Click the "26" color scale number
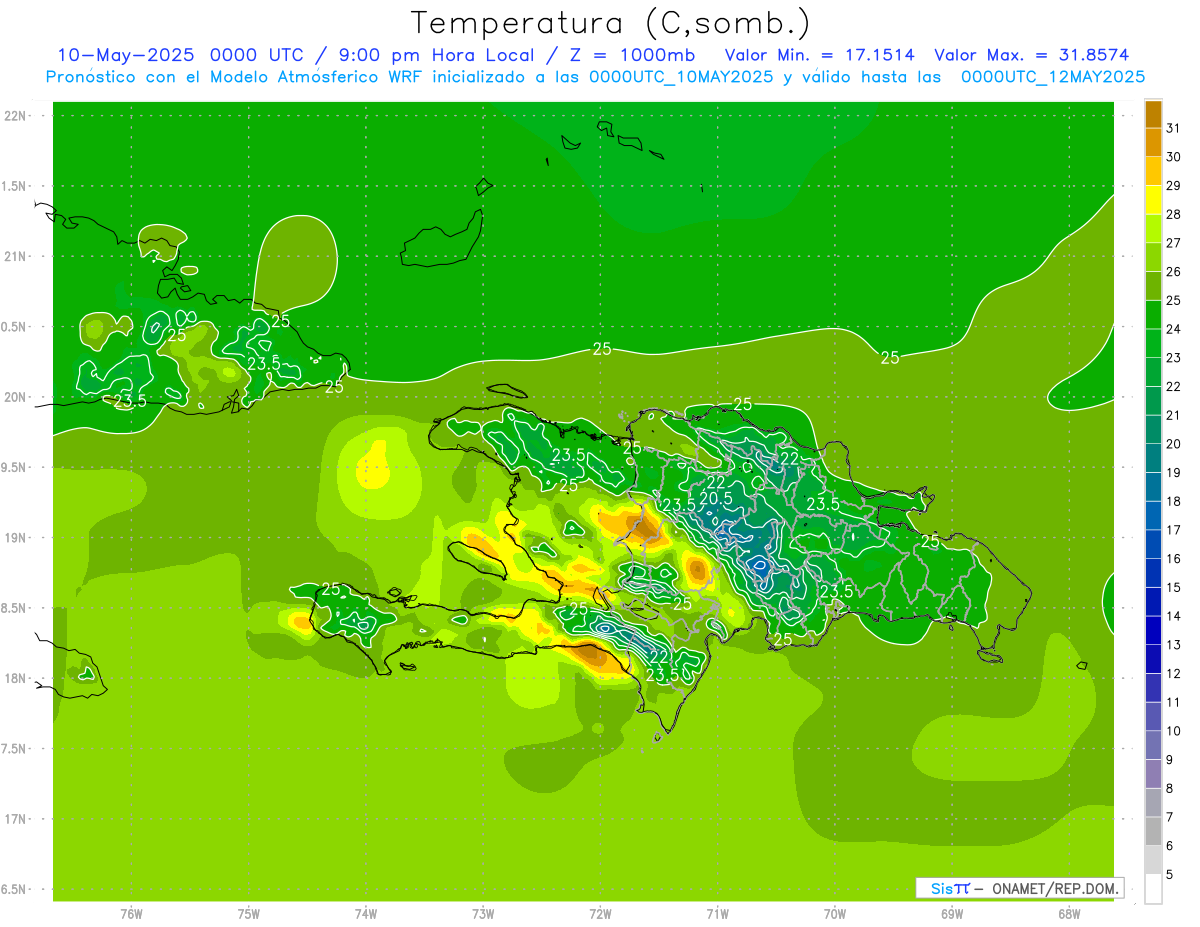1200x927 pixels. click(1173, 272)
